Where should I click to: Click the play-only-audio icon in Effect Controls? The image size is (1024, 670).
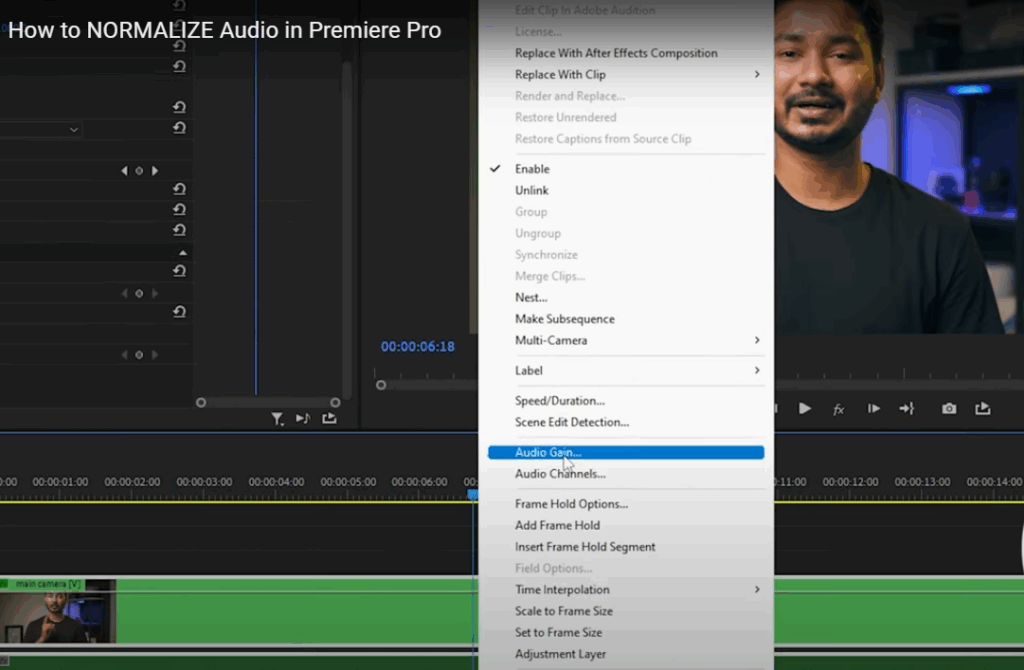pos(302,418)
